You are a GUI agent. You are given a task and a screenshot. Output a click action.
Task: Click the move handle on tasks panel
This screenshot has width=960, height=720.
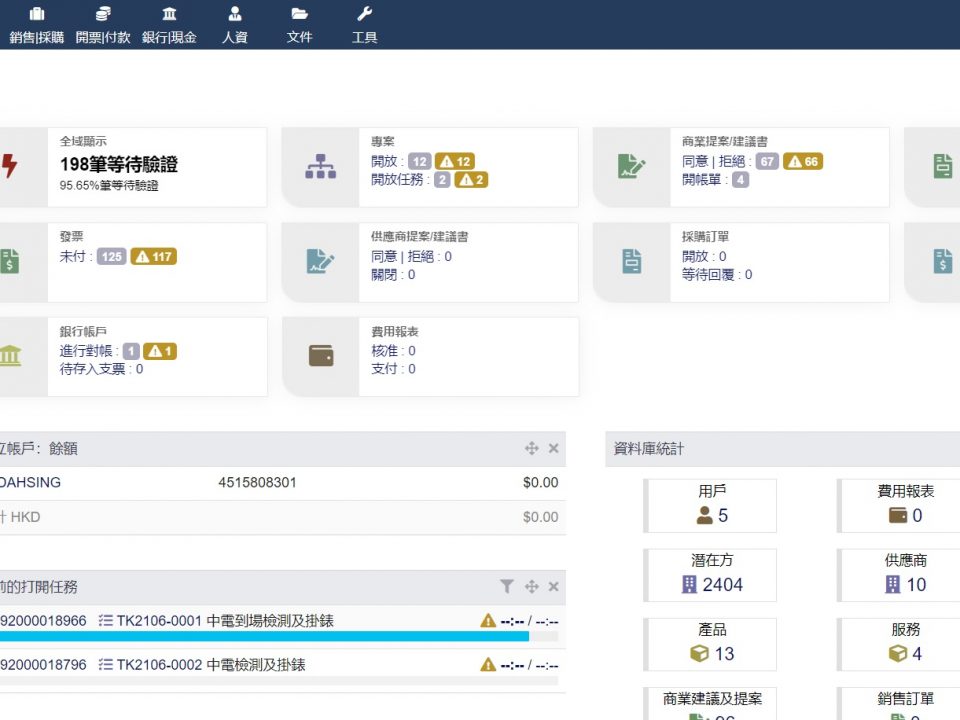coord(531,587)
